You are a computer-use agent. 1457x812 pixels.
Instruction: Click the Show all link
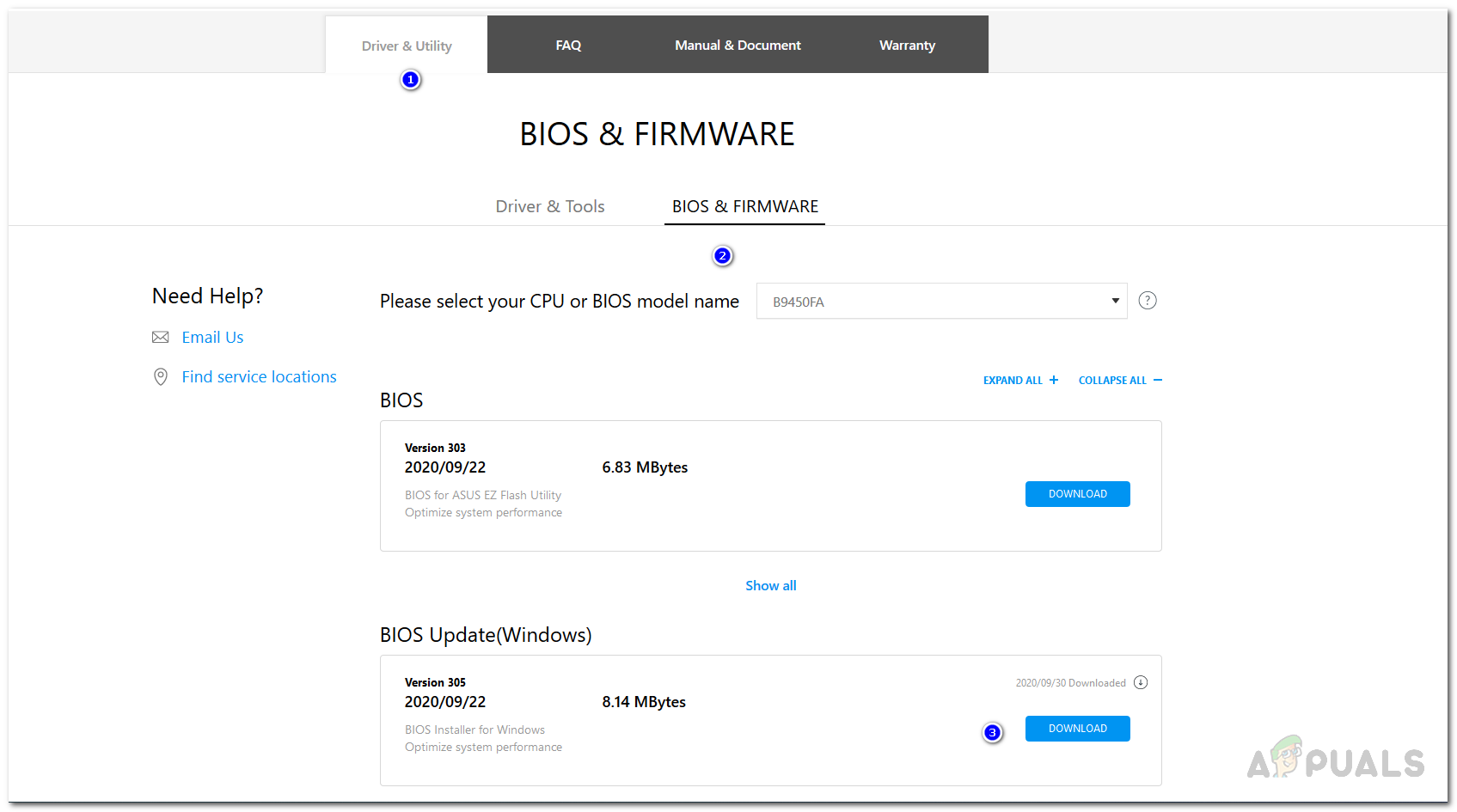click(771, 586)
